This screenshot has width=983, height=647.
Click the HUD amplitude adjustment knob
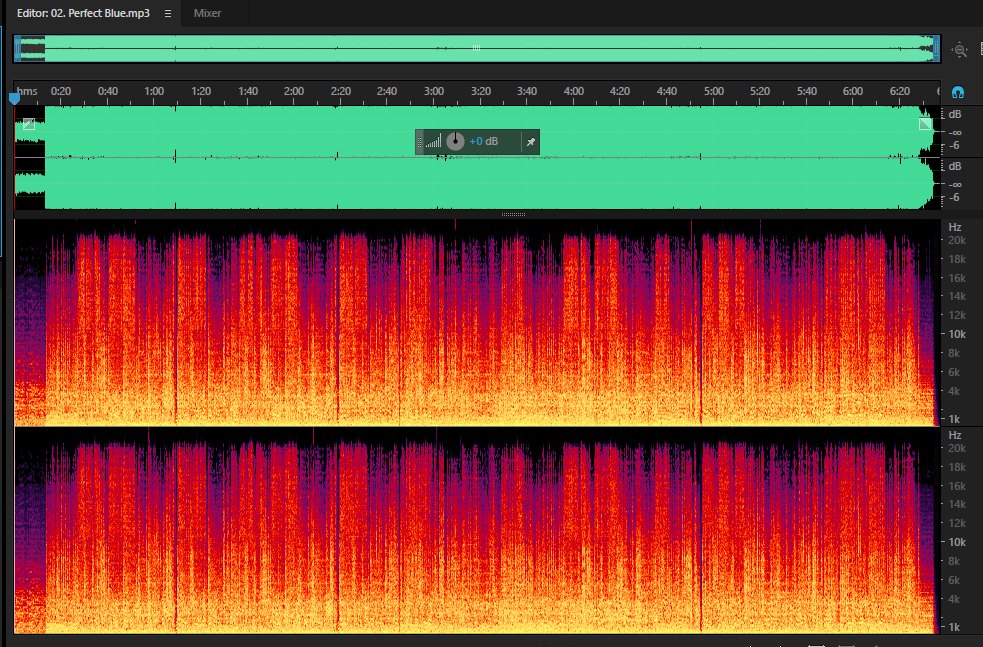455,142
